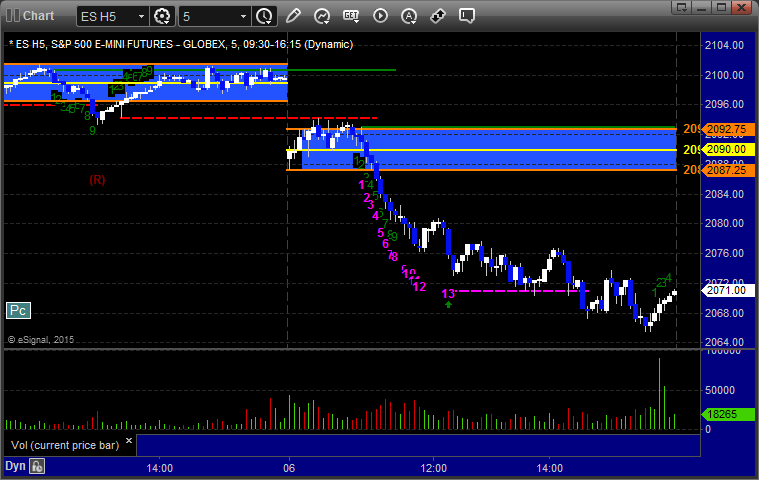Click the green 18265 volume value label
The width and height of the screenshot is (759, 480).
(x=723, y=413)
